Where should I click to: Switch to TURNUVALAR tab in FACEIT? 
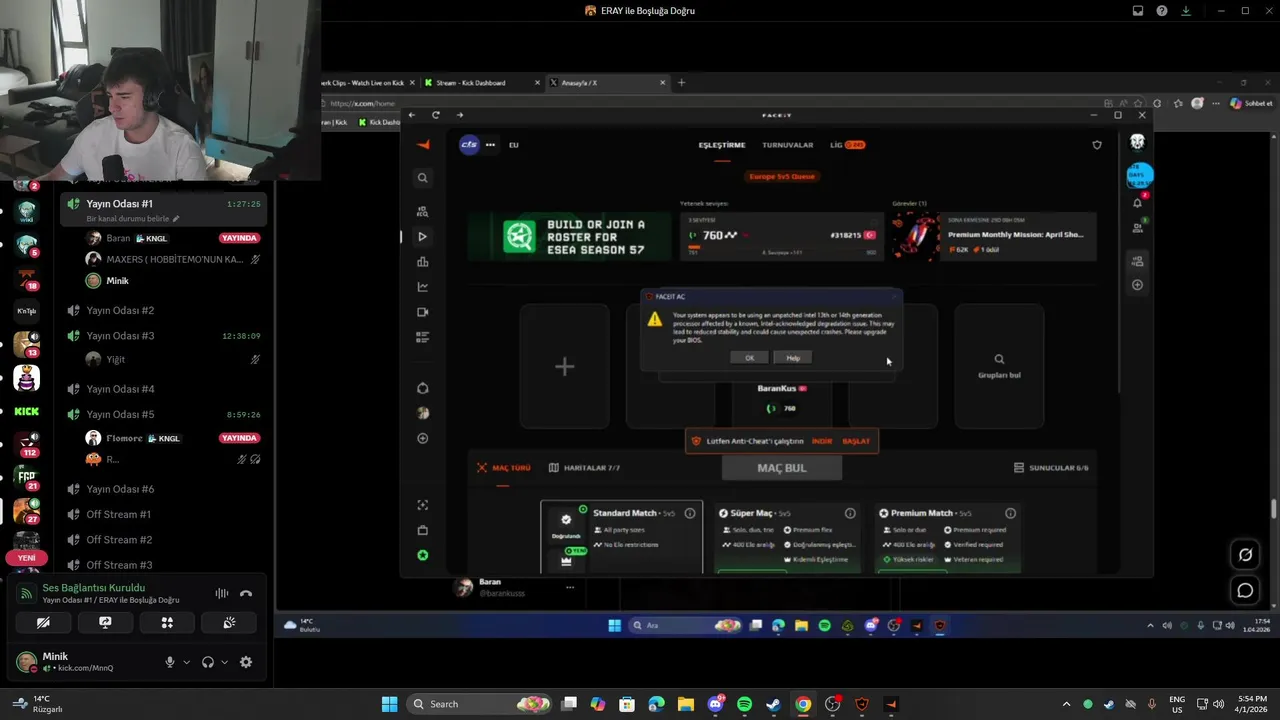click(788, 145)
